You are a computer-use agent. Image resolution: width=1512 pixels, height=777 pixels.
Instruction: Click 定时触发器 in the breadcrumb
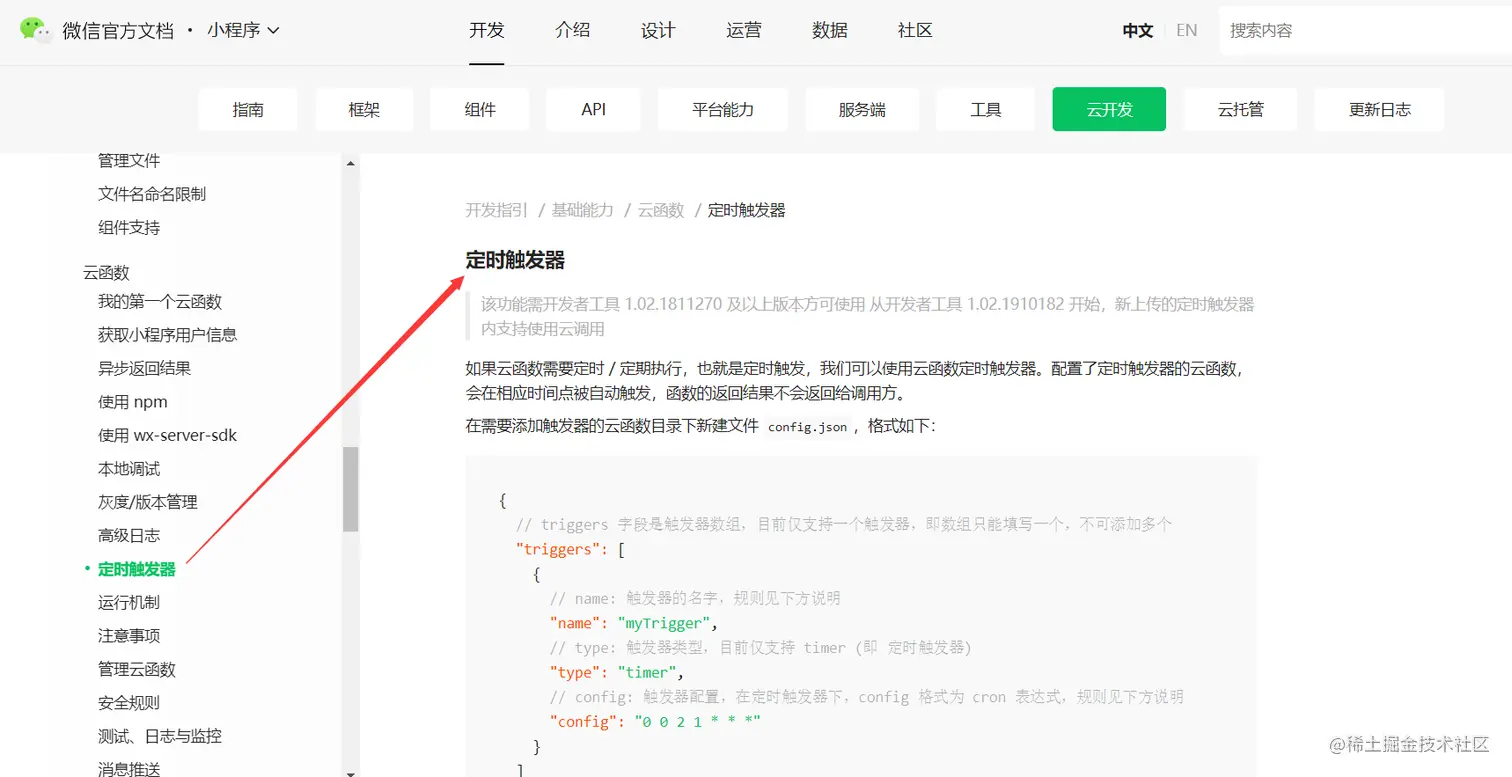click(x=747, y=210)
